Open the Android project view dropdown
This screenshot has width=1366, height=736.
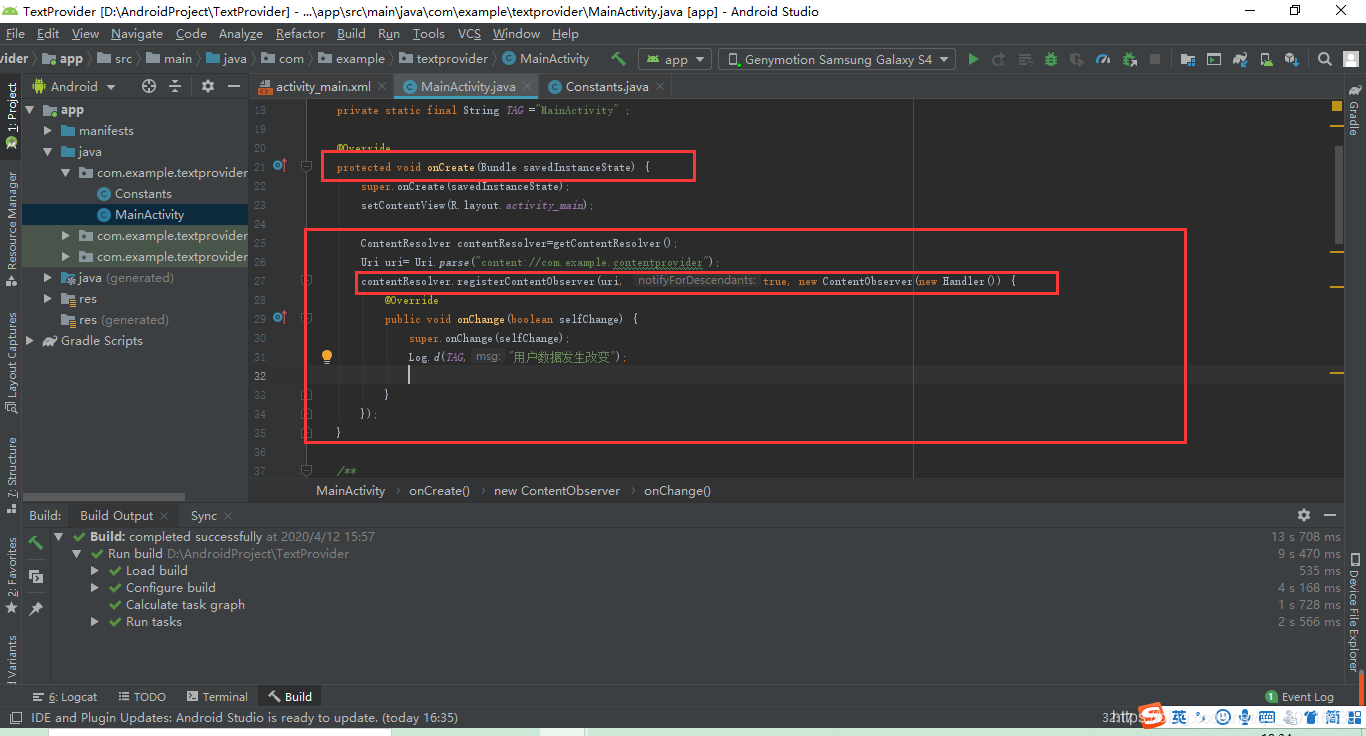74,86
